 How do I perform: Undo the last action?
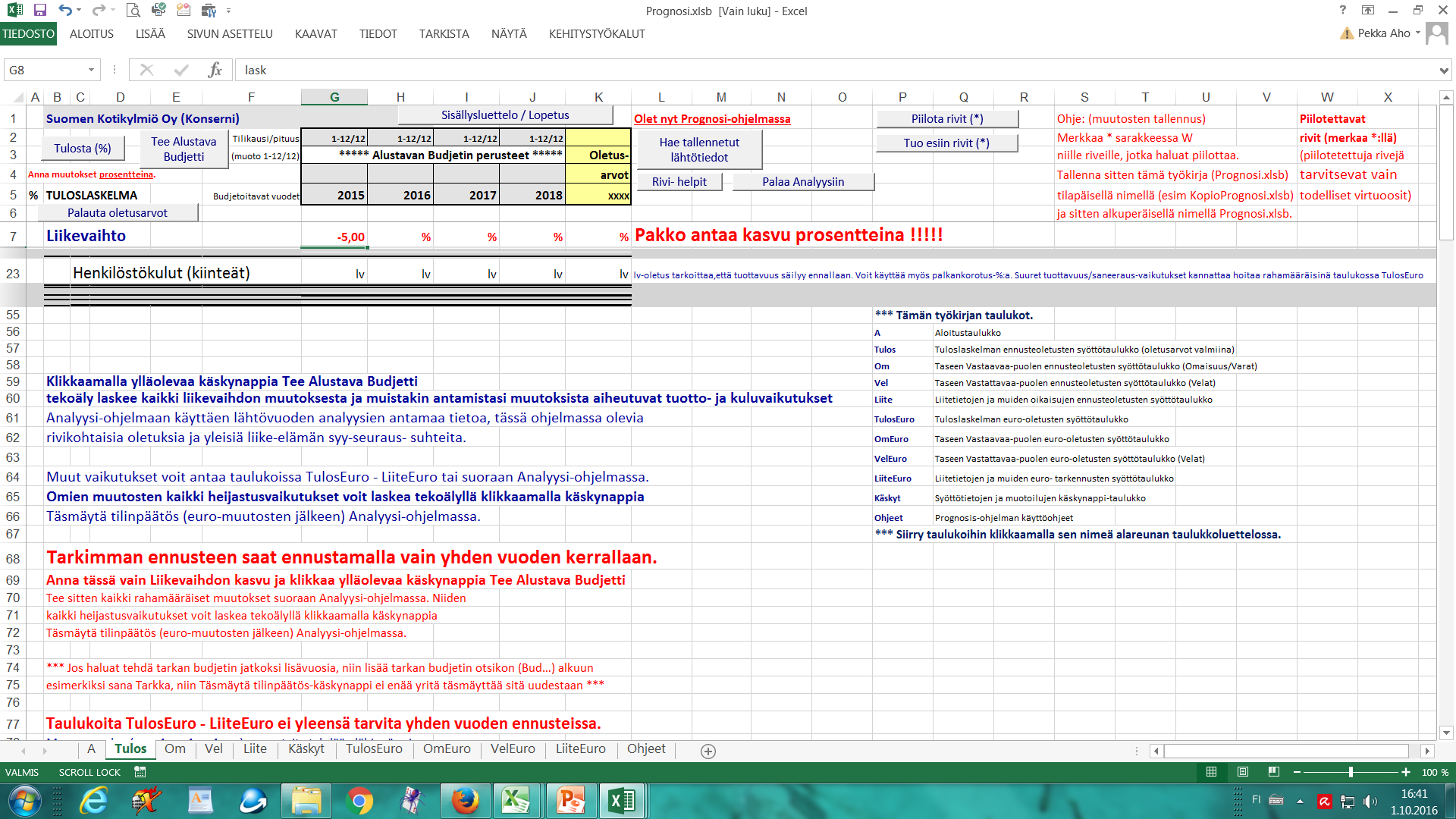65,11
